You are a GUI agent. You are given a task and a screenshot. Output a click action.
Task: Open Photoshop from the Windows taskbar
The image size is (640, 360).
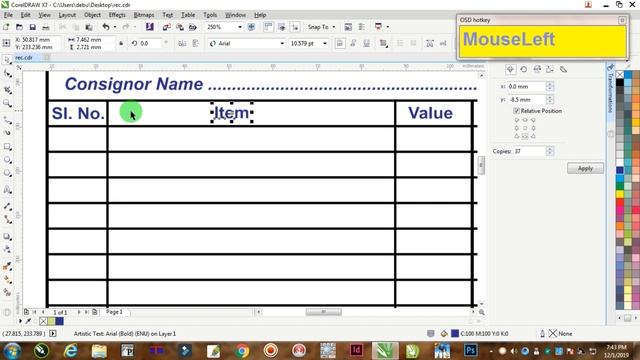click(470, 351)
